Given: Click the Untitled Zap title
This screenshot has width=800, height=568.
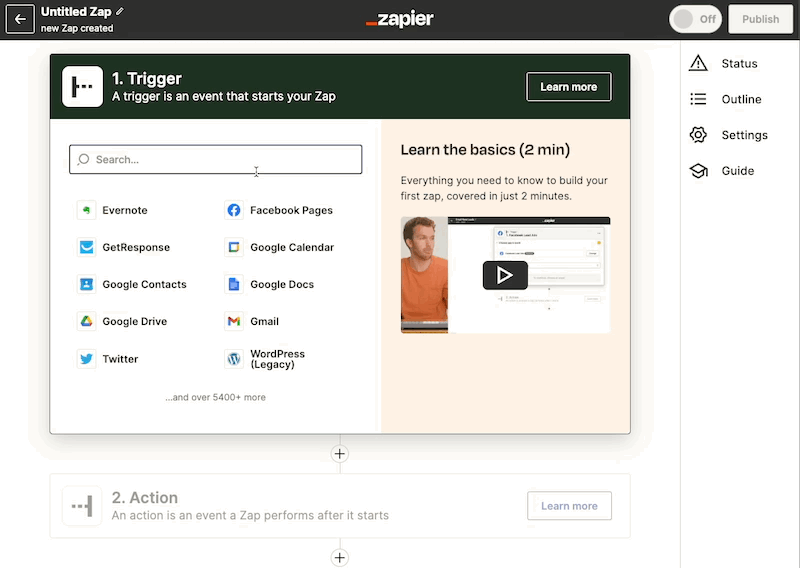Looking at the screenshot, I should [76, 11].
